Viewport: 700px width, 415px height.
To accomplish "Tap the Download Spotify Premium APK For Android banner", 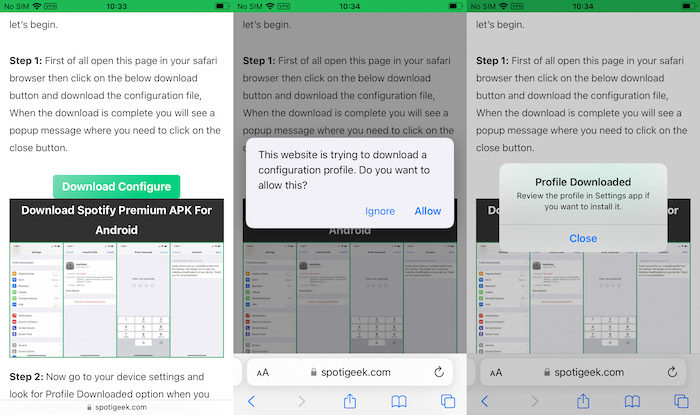I will click(x=117, y=220).
